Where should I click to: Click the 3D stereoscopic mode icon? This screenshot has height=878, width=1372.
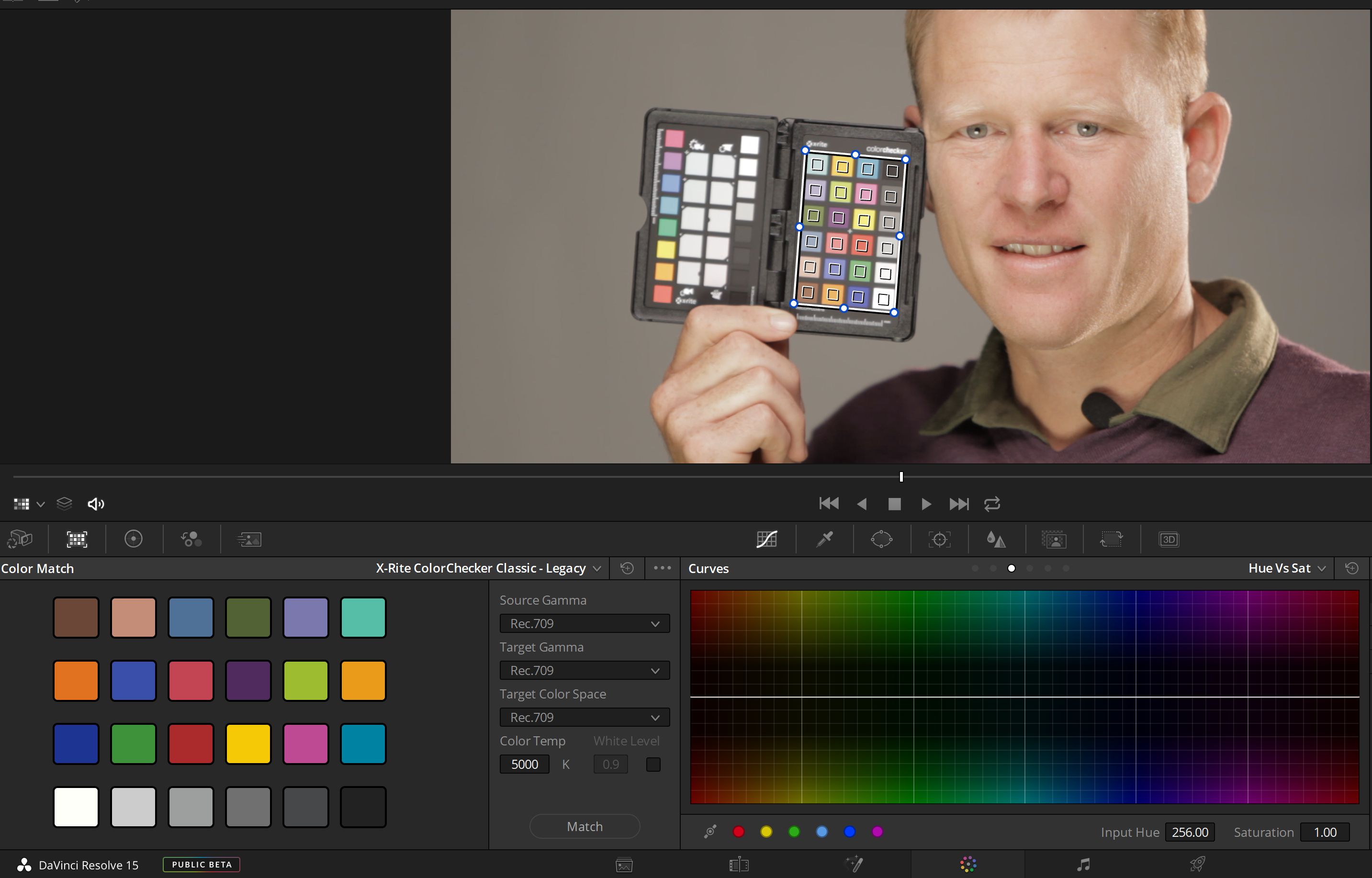point(1168,539)
